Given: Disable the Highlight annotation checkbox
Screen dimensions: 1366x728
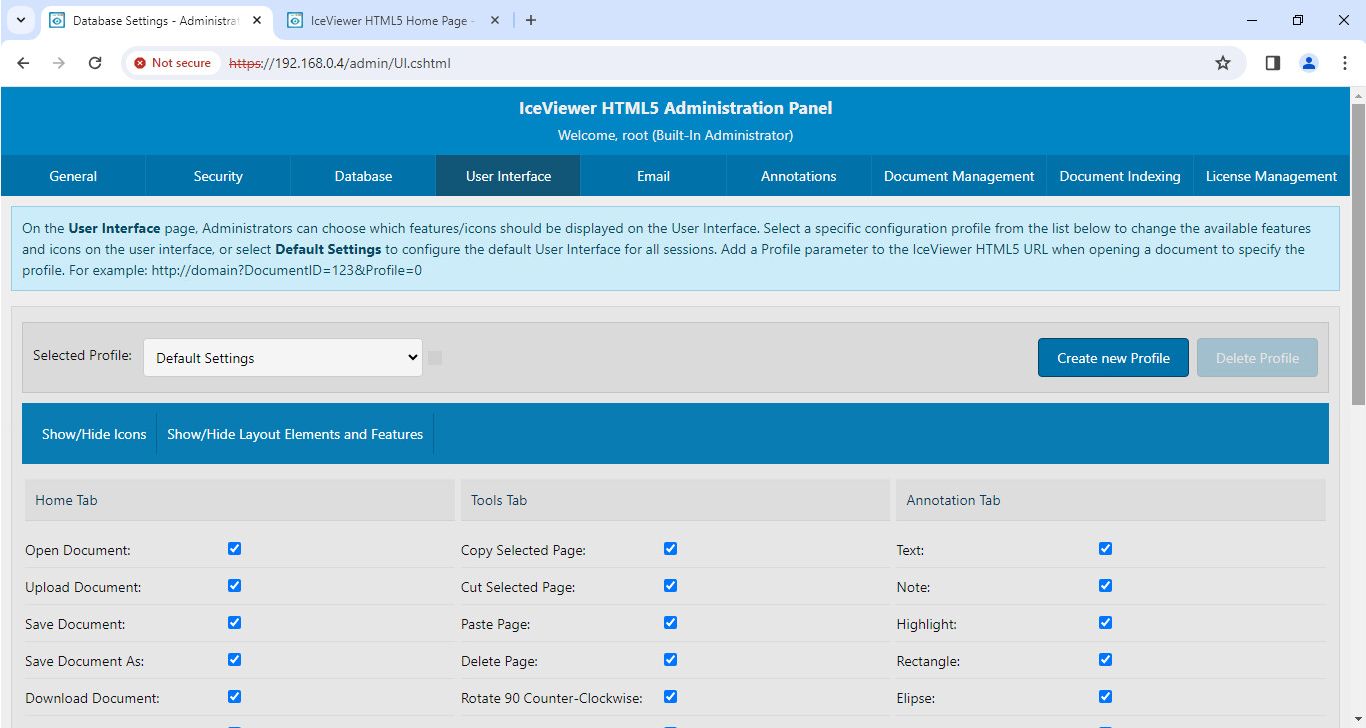Looking at the screenshot, I should pos(1105,623).
